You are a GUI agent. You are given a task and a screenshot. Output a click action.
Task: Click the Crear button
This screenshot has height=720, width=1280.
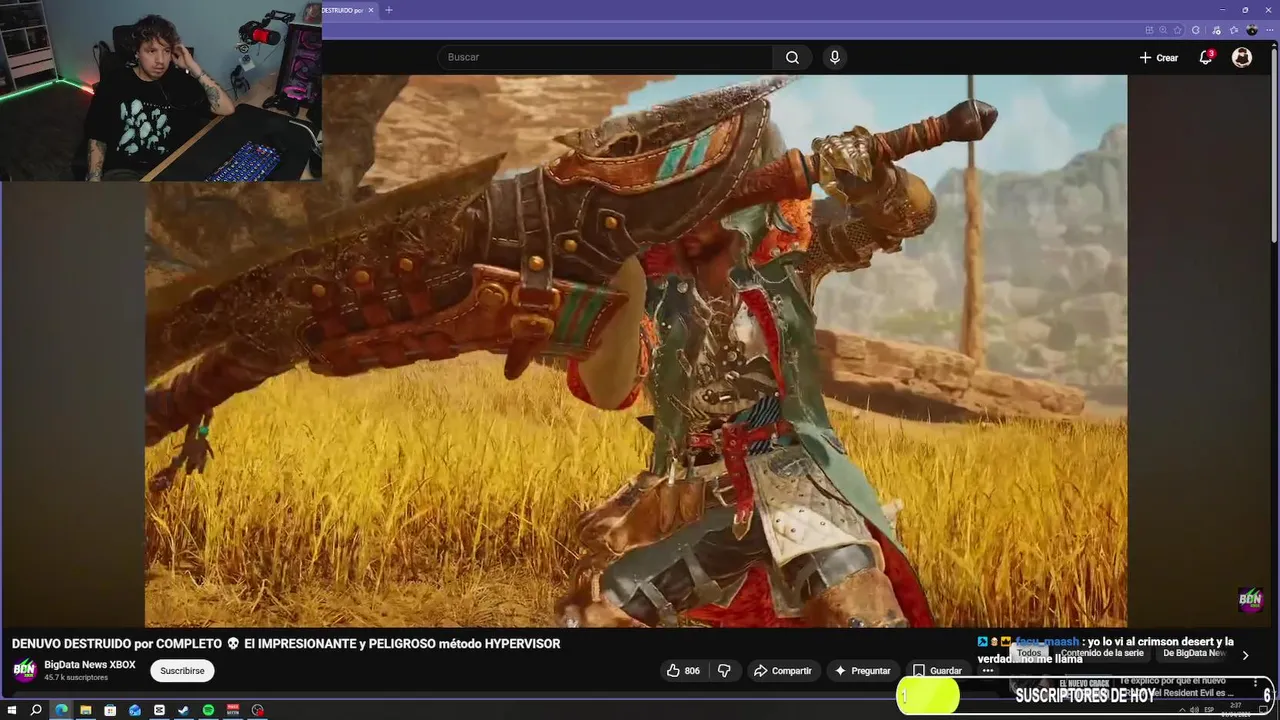tap(1158, 57)
